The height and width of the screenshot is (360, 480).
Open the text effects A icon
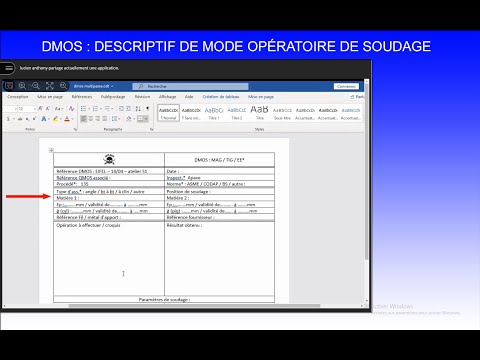tap(43, 119)
